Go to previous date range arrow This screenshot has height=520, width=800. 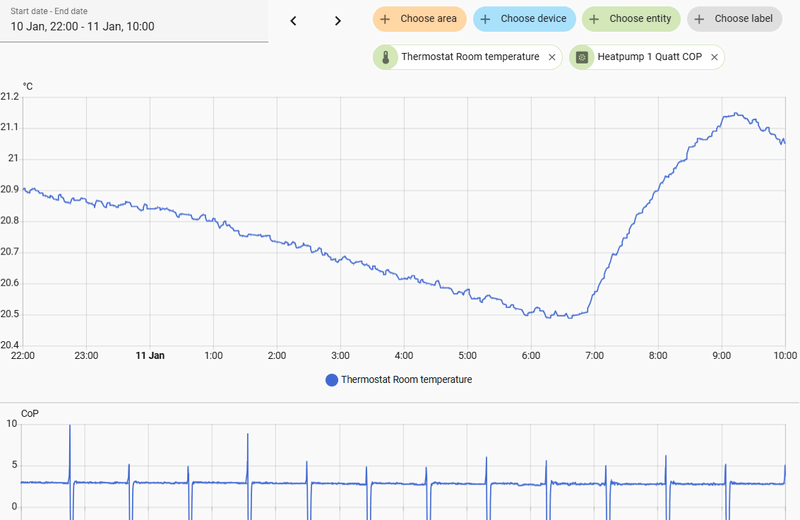[293, 21]
